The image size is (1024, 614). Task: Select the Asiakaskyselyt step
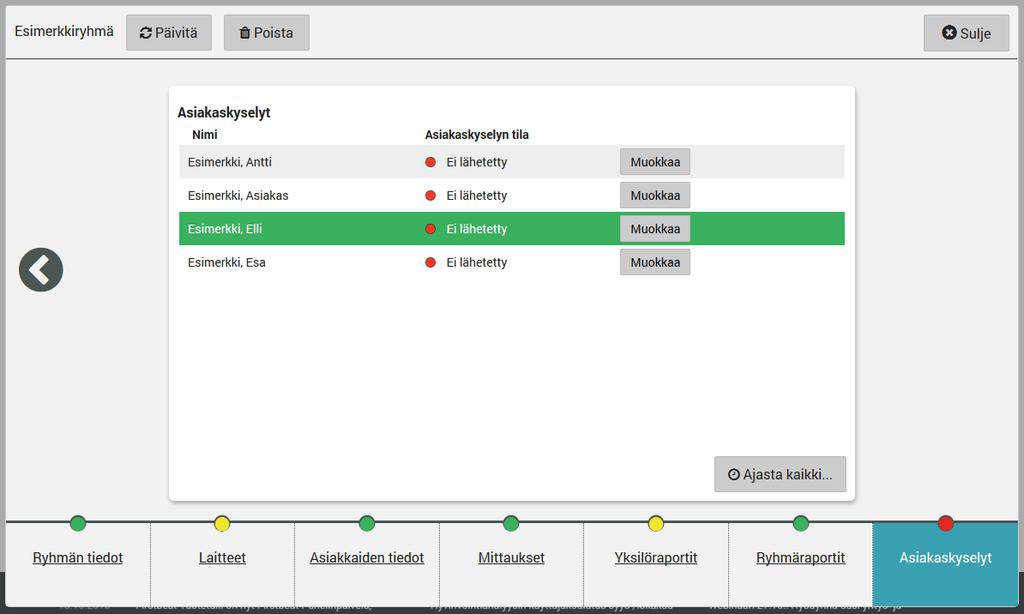point(945,564)
